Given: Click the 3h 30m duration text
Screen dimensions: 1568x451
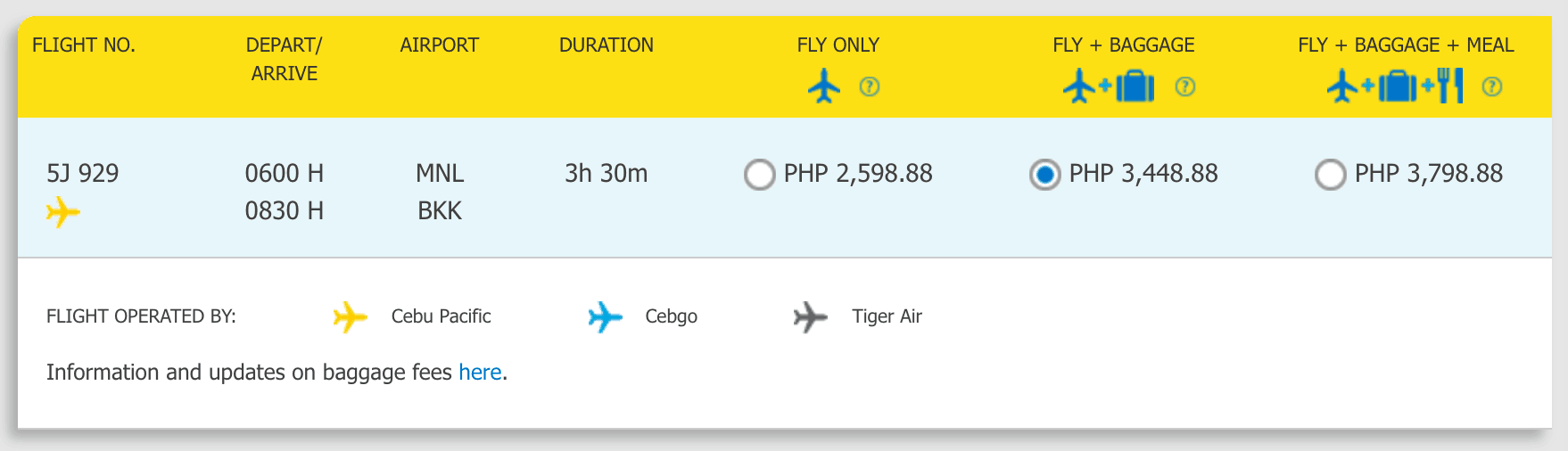Looking at the screenshot, I should pyautogui.click(x=607, y=173).
